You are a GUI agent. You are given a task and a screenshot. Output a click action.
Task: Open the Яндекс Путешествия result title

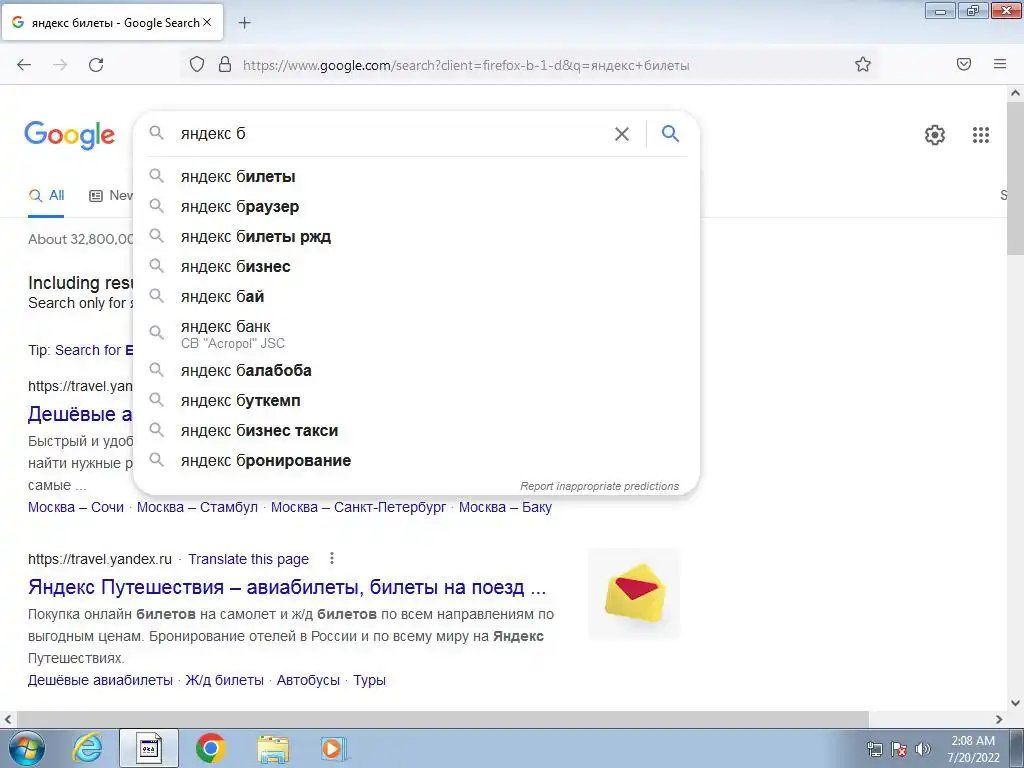[287, 587]
